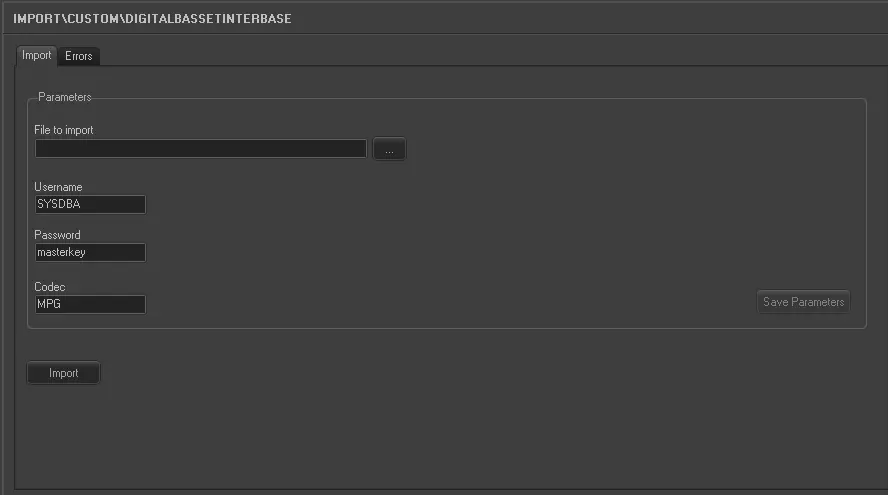Screen dimensions: 888x495
Task: Focus the File to import text field
Action: click(200, 149)
